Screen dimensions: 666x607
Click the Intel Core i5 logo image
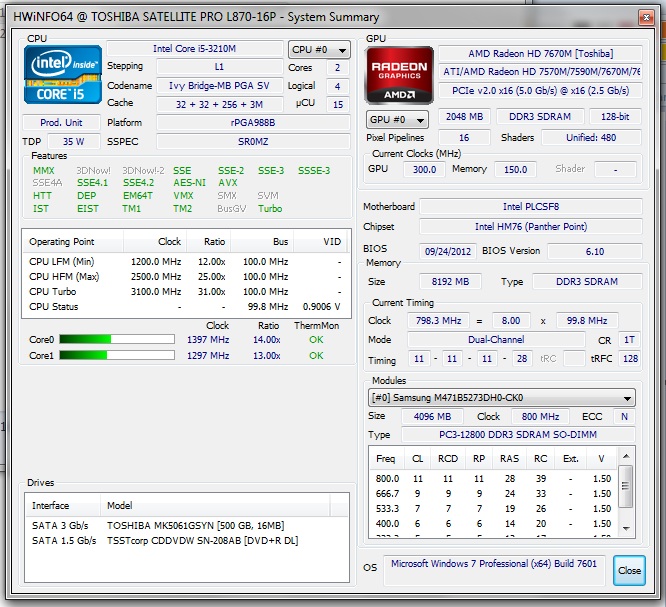pos(63,75)
